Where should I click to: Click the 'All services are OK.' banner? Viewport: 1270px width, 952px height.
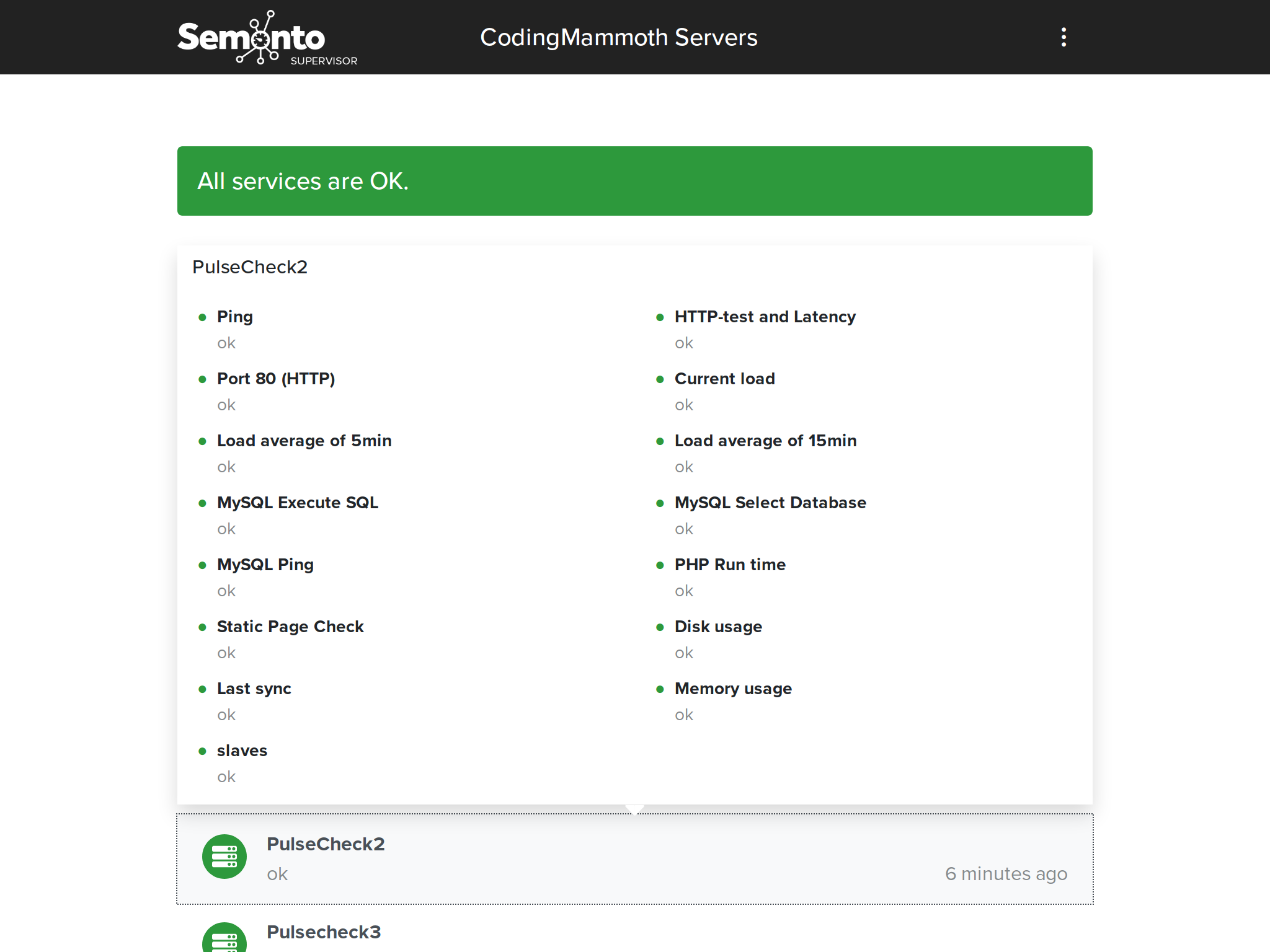pyautogui.click(x=635, y=181)
